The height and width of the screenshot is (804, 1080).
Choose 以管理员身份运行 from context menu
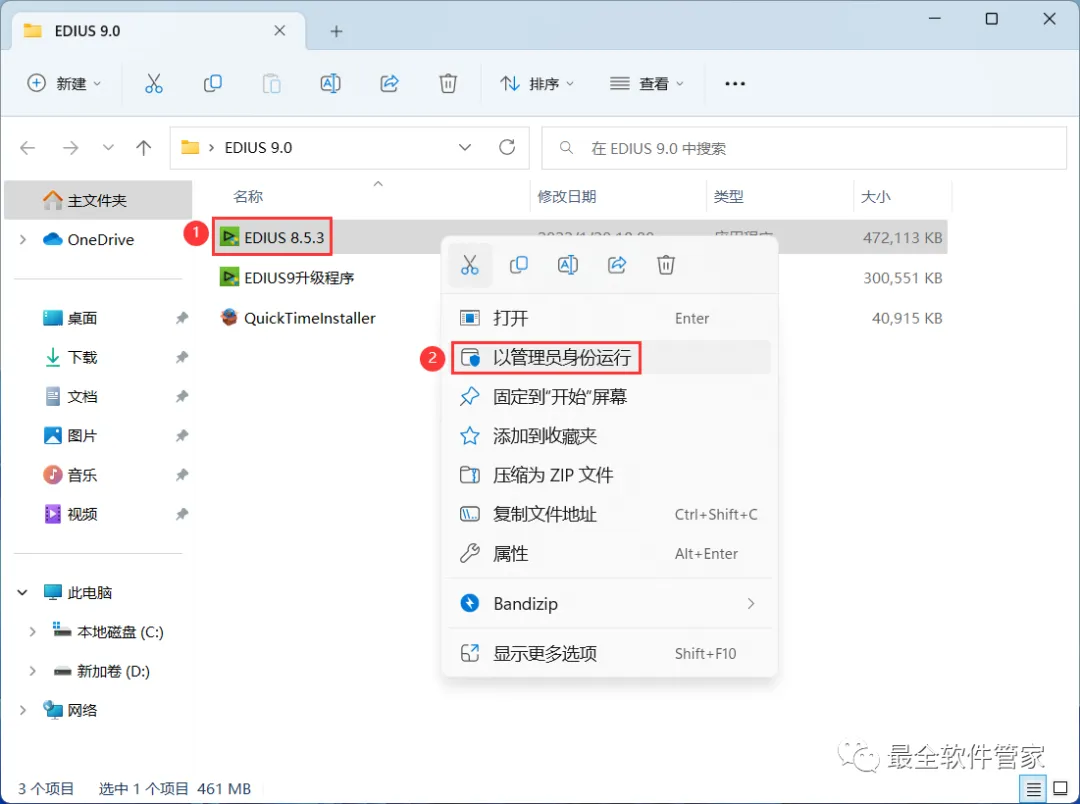(609, 358)
